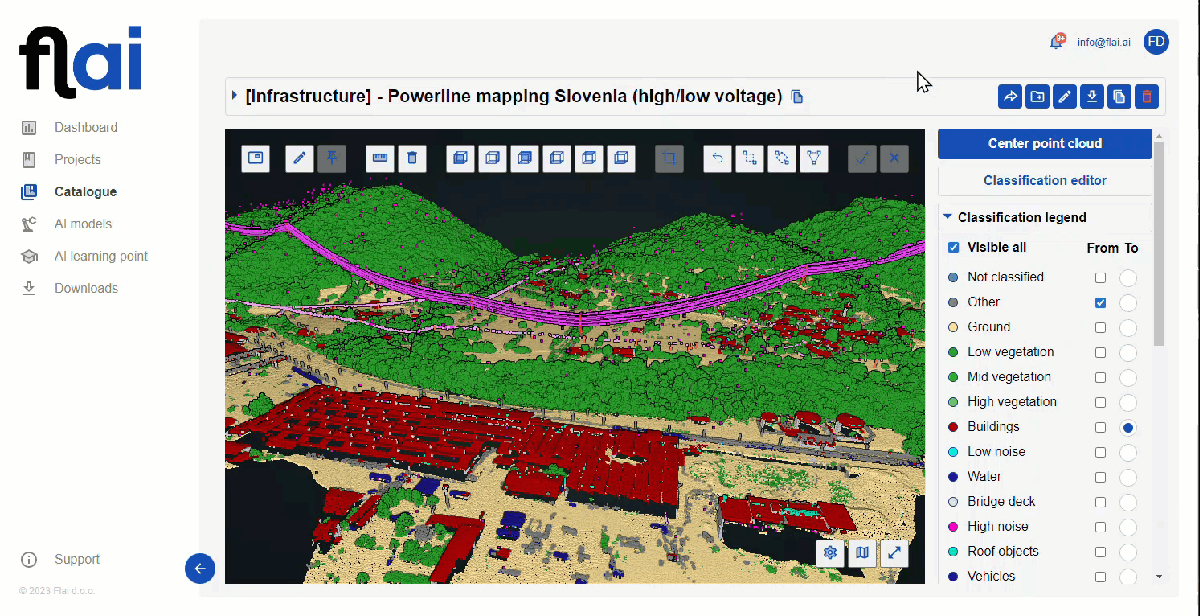Uncheck From box for Other

(x=1100, y=302)
